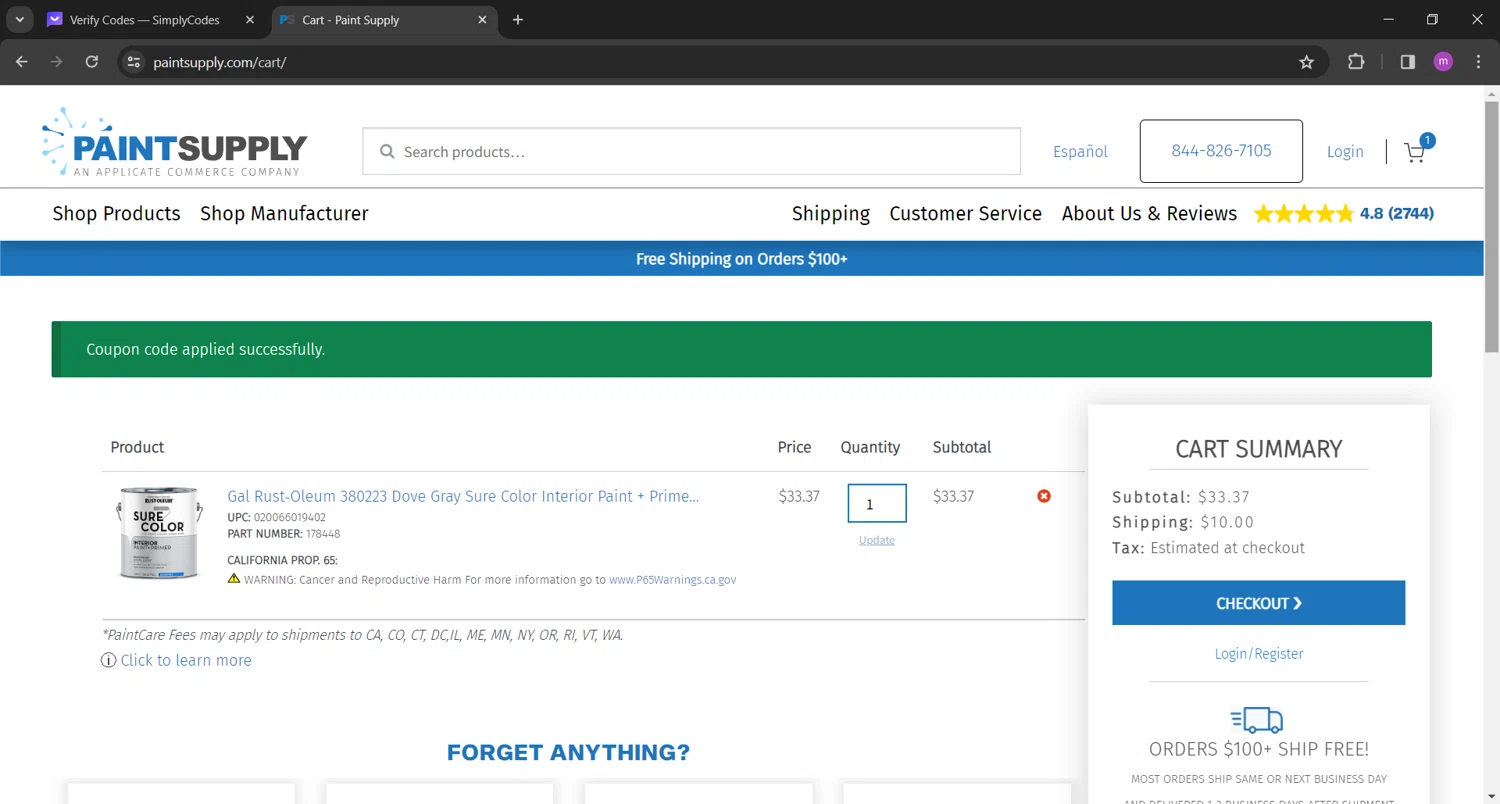Toggle the browser side panel icon
The height and width of the screenshot is (804, 1500).
[1408, 62]
